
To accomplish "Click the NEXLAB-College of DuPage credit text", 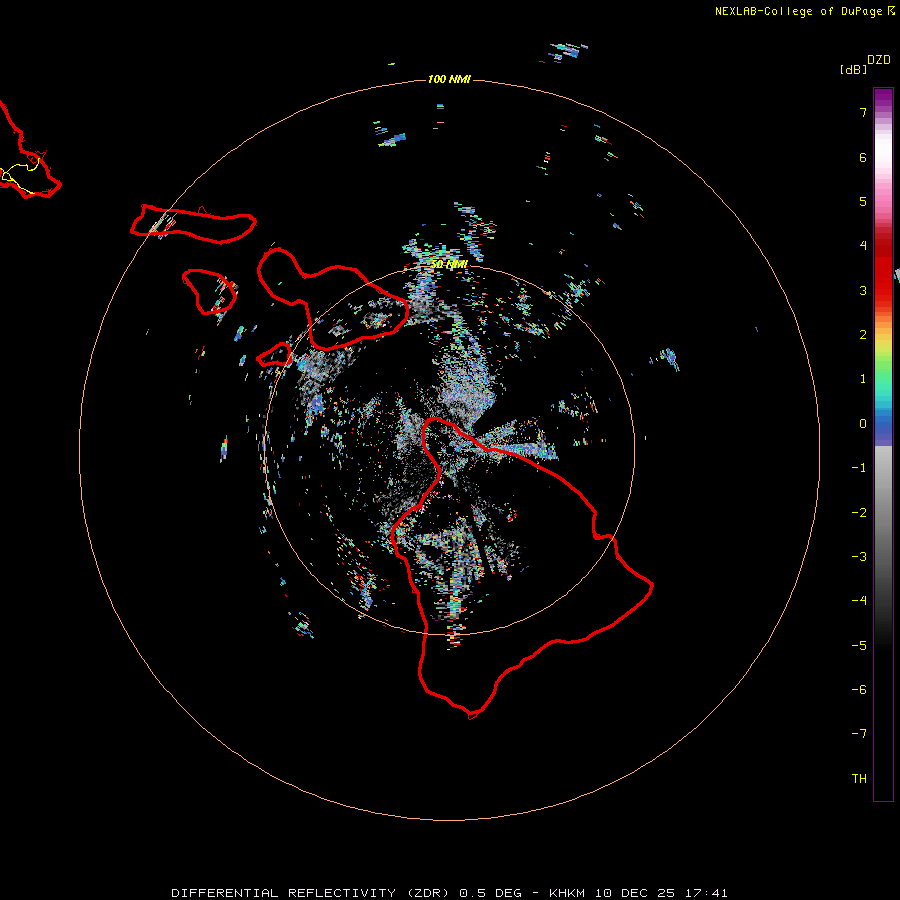I will (x=805, y=11).
